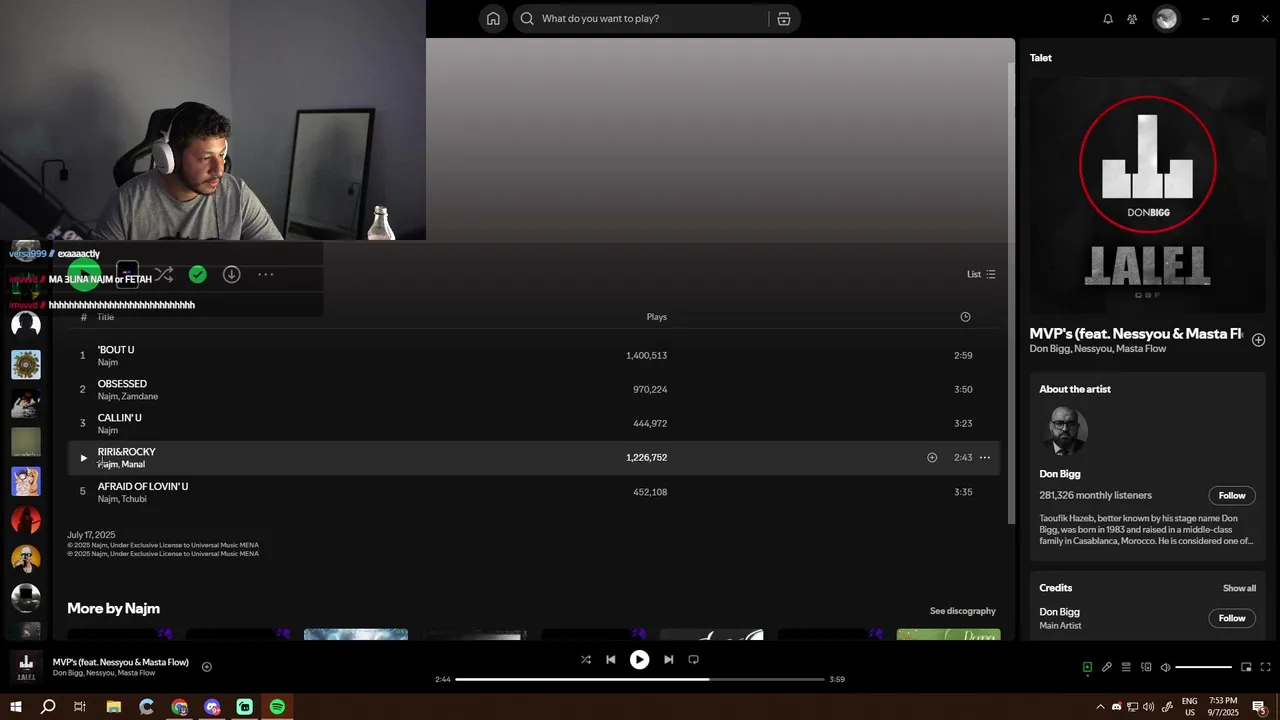Image resolution: width=1280 pixels, height=720 pixels.
Task: Open the List view options dropdown
Action: [x=981, y=274]
